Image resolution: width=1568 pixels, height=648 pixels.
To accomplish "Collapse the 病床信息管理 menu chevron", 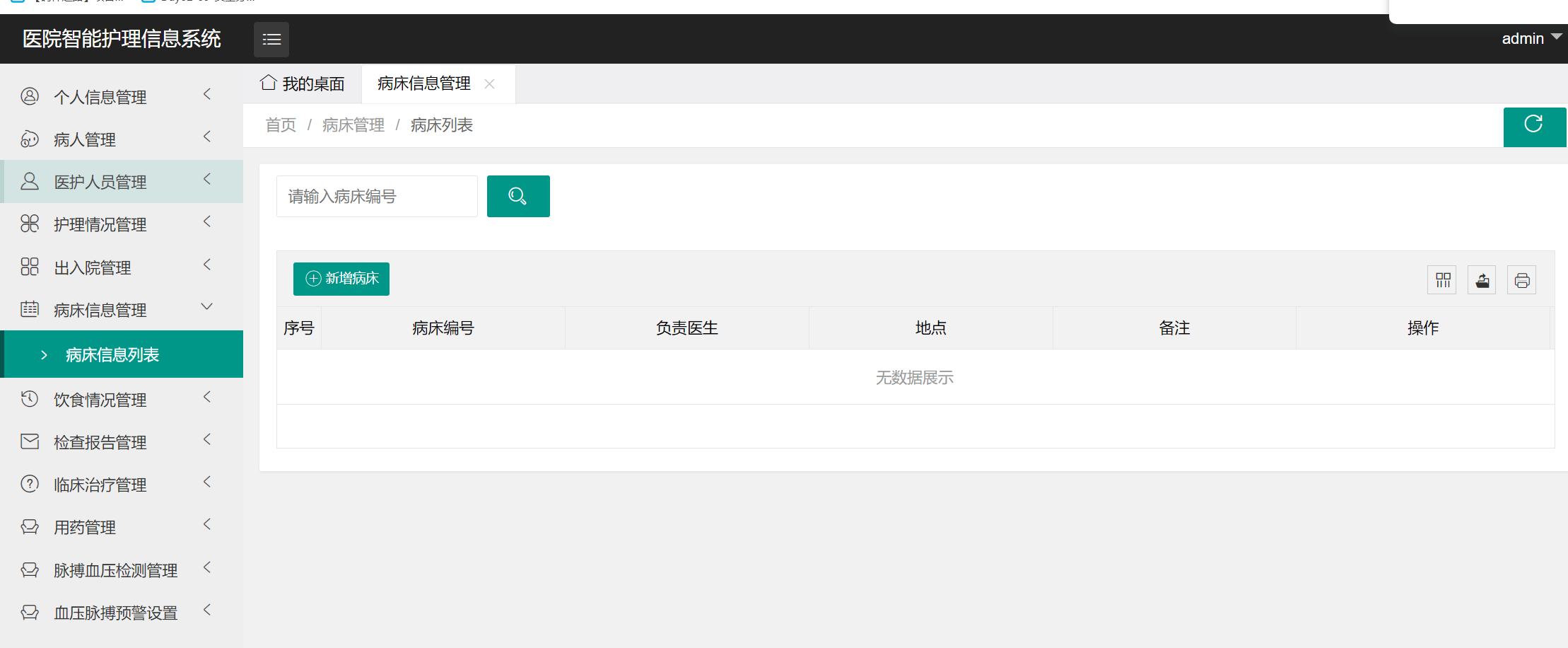I will coord(206,307).
